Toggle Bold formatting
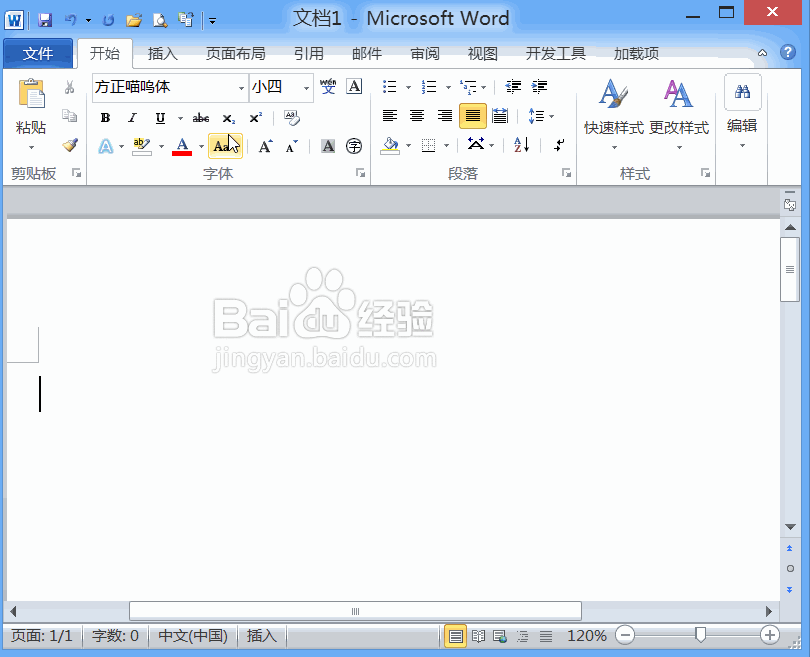This screenshot has height=657, width=810. click(105, 118)
